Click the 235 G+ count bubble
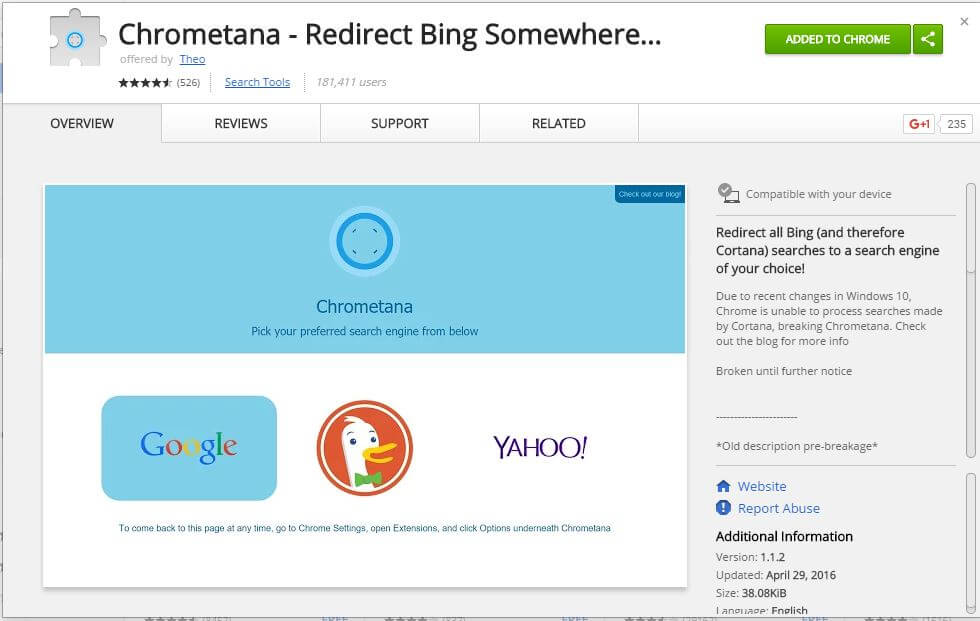Screen dimensions: 980x621 click(956, 124)
